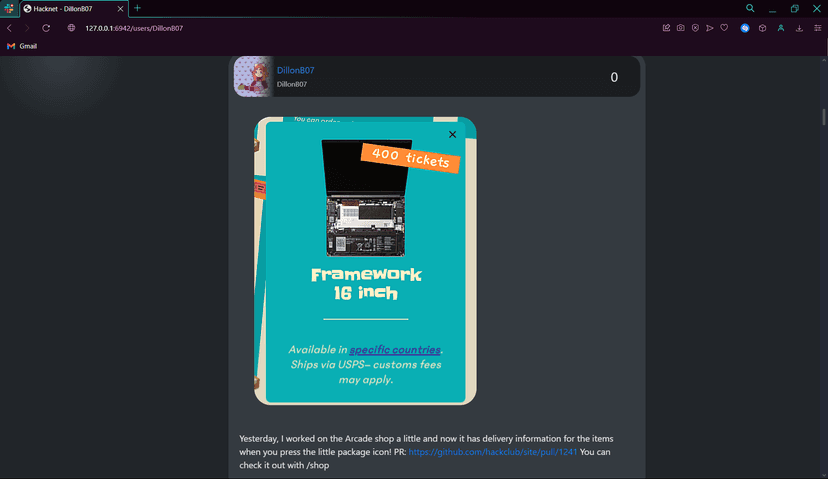Open the Gmail bookmark
The height and width of the screenshot is (479, 828).
click(22, 46)
